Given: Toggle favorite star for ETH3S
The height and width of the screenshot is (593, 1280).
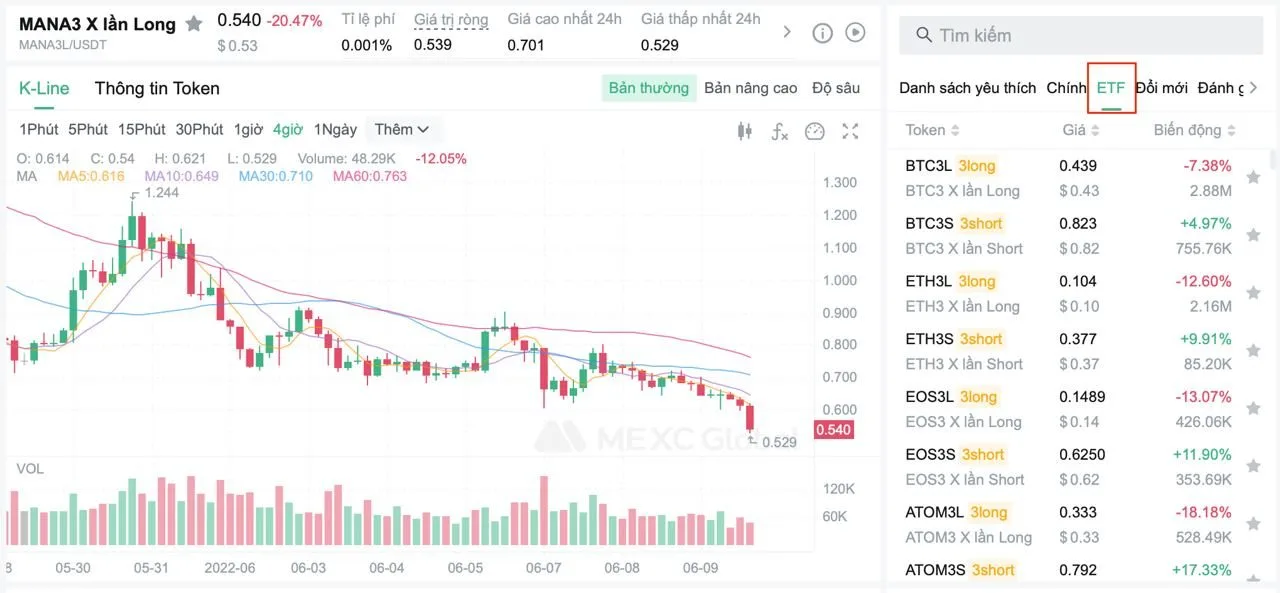Looking at the screenshot, I should pyautogui.click(x=1253, y=350).
